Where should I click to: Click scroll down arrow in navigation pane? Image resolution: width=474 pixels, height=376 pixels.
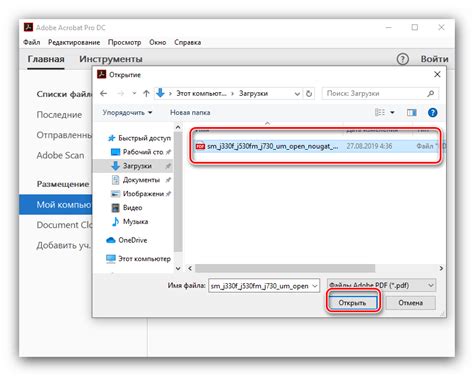(x=178, y=268)
